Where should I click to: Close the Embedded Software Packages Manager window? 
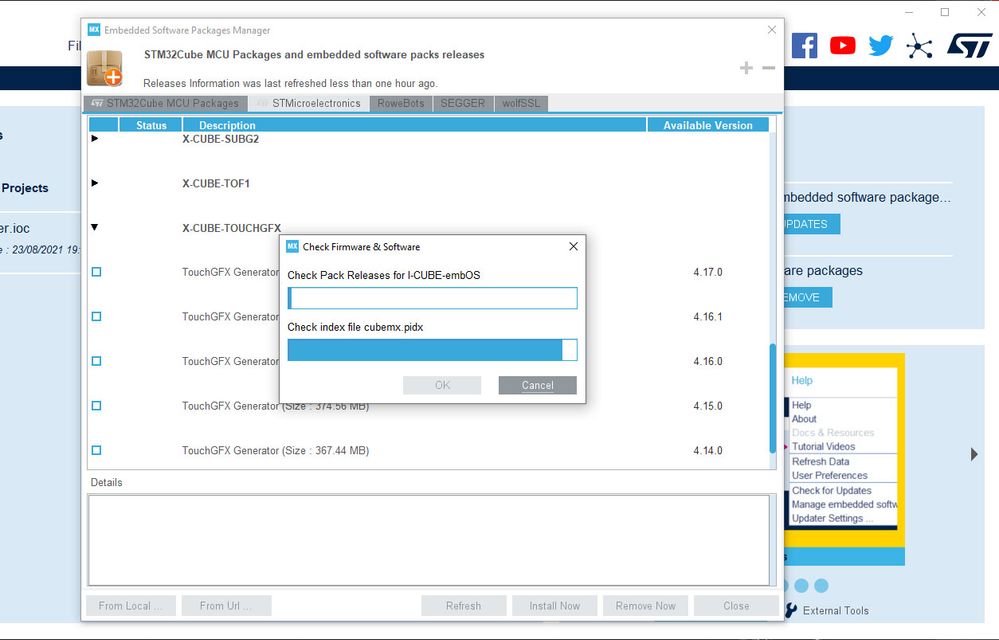coord(772,30)
